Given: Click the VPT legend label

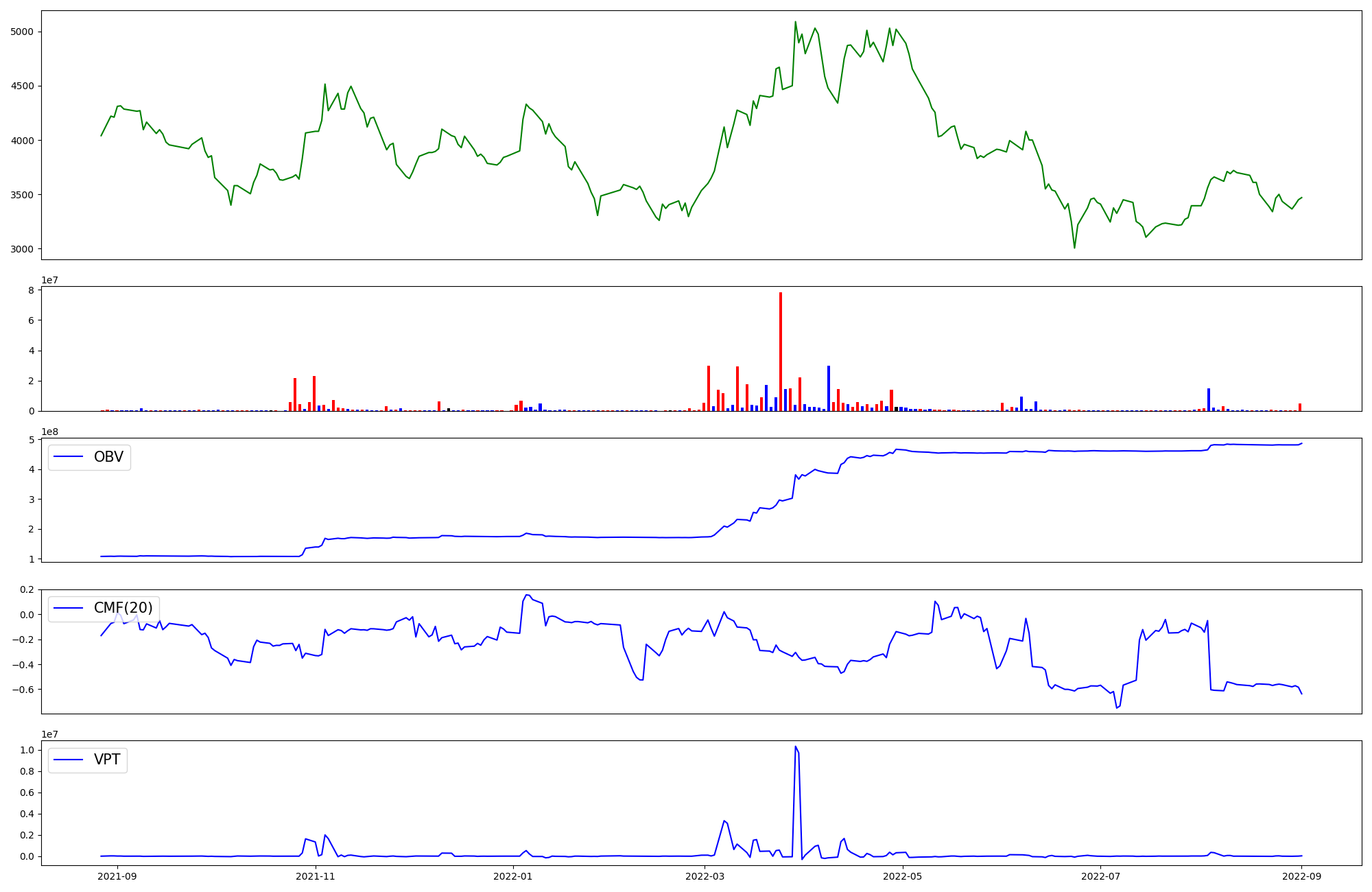Looking at the screenshot, I should [107, 760].
